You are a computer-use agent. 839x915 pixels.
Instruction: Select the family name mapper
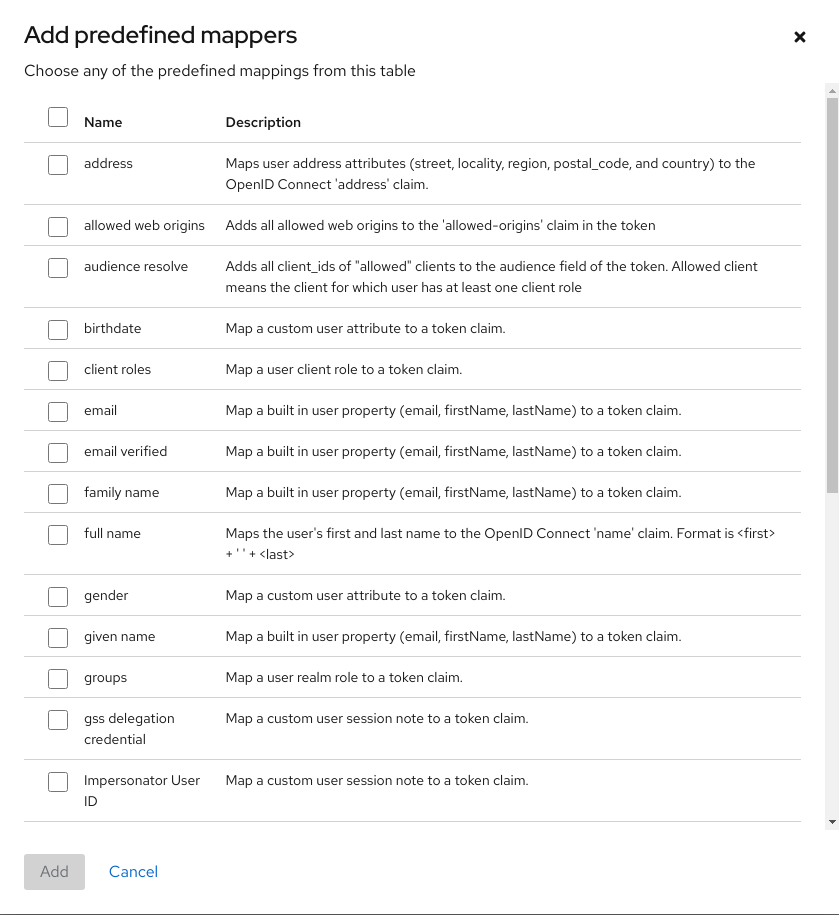[x=57, y=493]
